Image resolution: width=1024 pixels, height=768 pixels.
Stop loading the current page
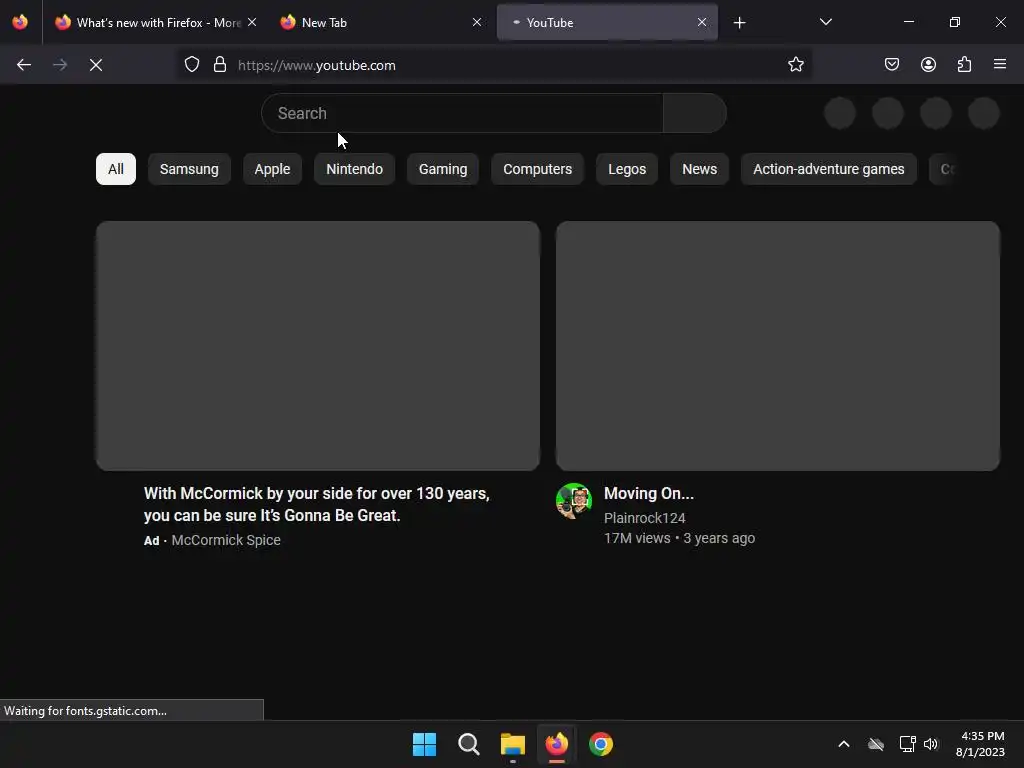pyautogui.click(x=96, y=65)
